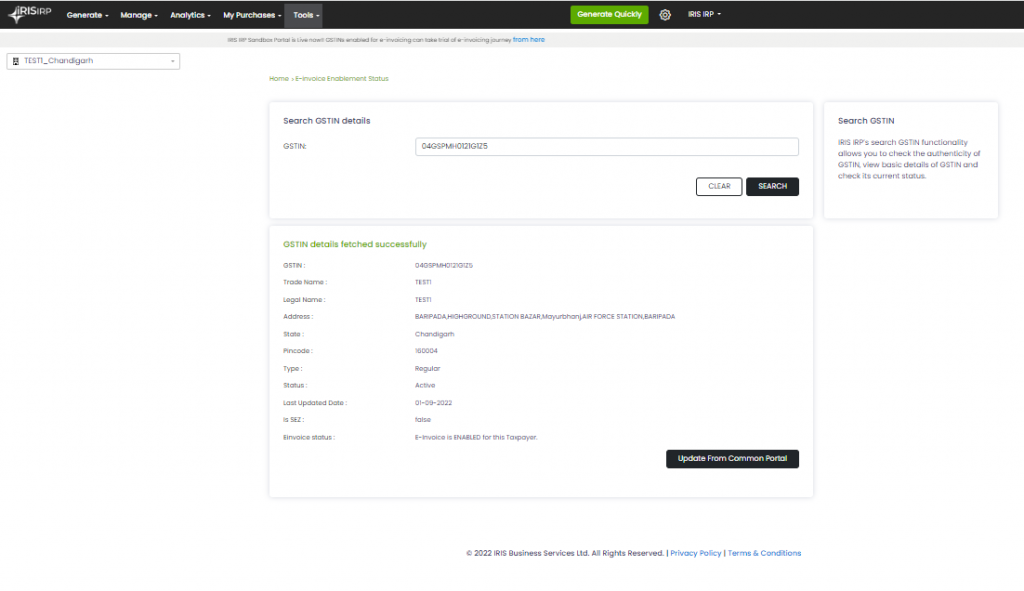1024x591 pixels.
Task: Expand the Analytics menu
Action: point(189,15)
